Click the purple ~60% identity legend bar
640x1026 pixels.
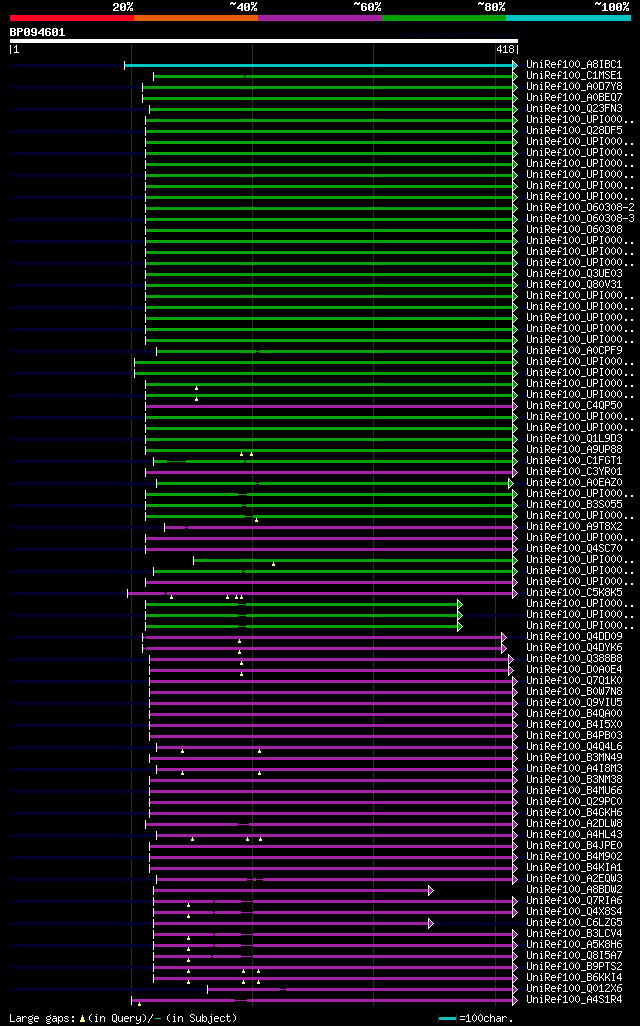click(x=320, y=18)
